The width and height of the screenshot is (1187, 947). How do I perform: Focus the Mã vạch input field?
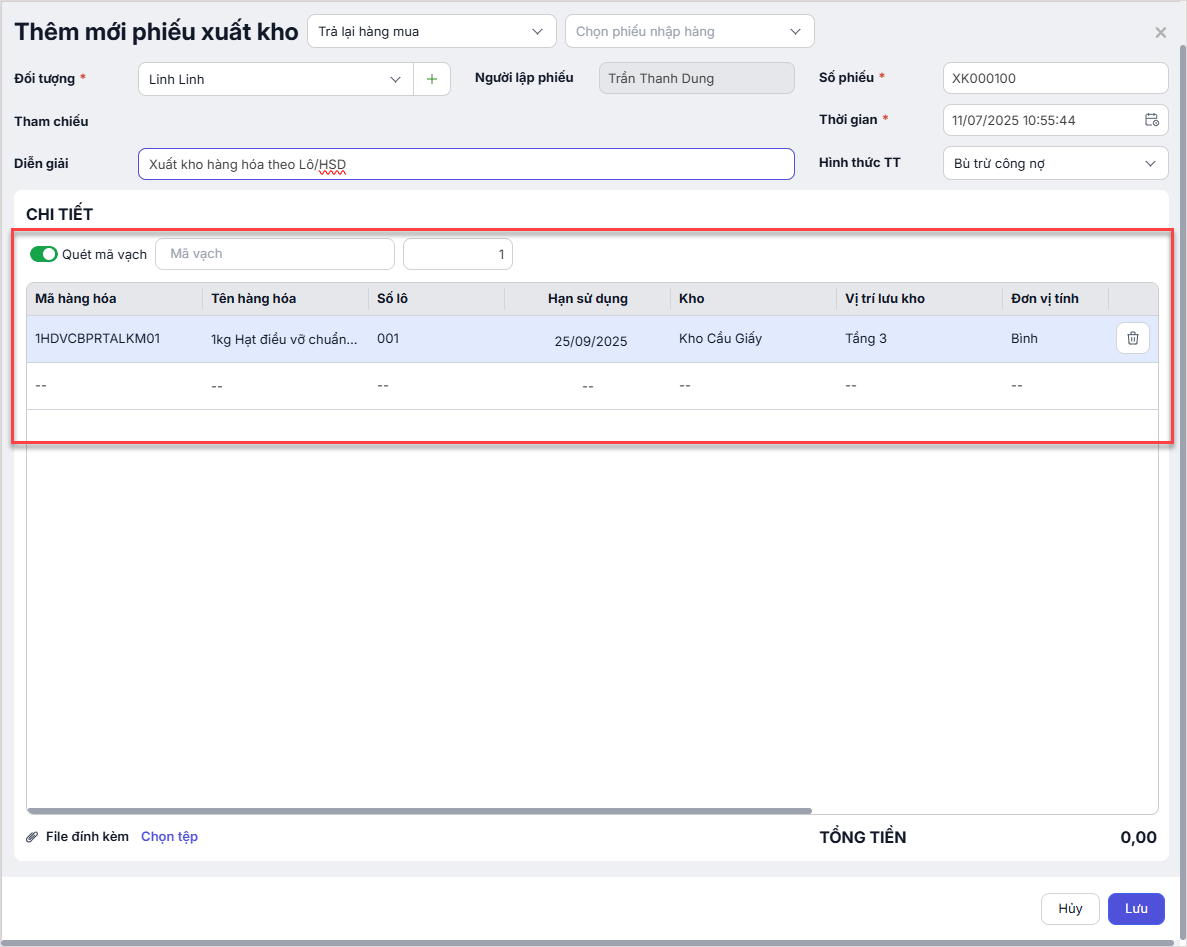(x=275, y=254)
